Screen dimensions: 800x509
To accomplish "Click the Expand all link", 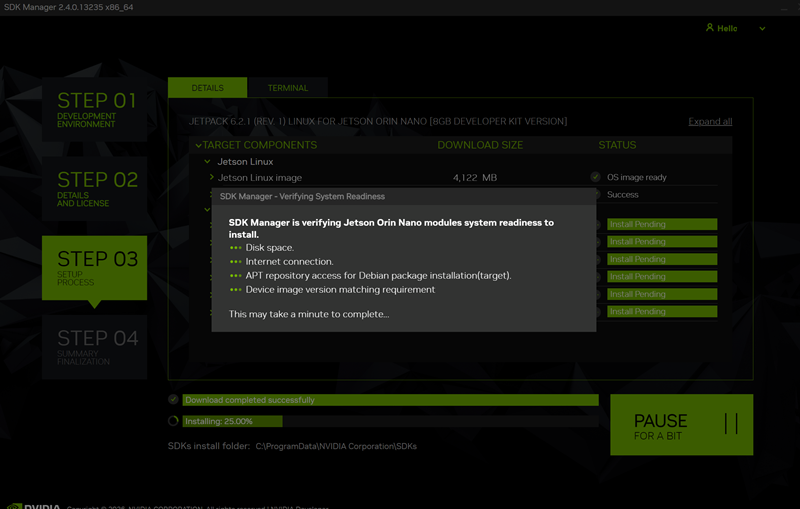I will (710, 122).
